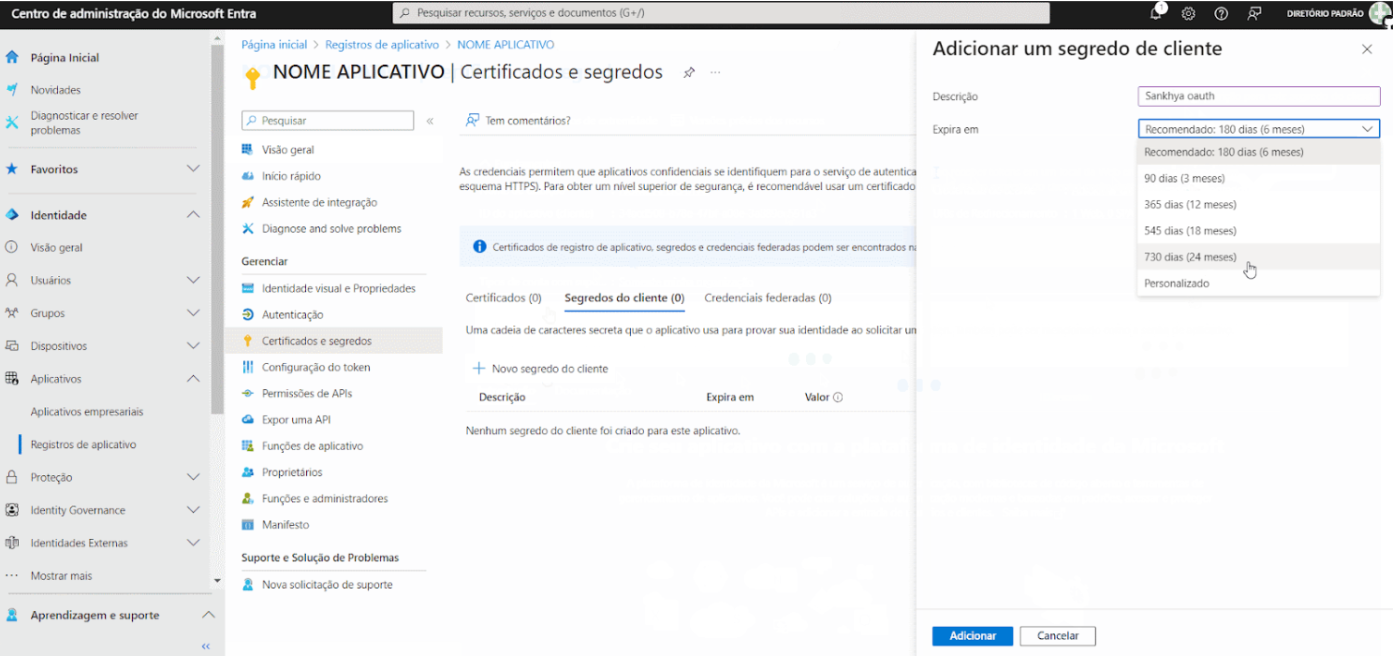Click the Valor info icon
Viewport: 1393px width, 656px height.
838,397
